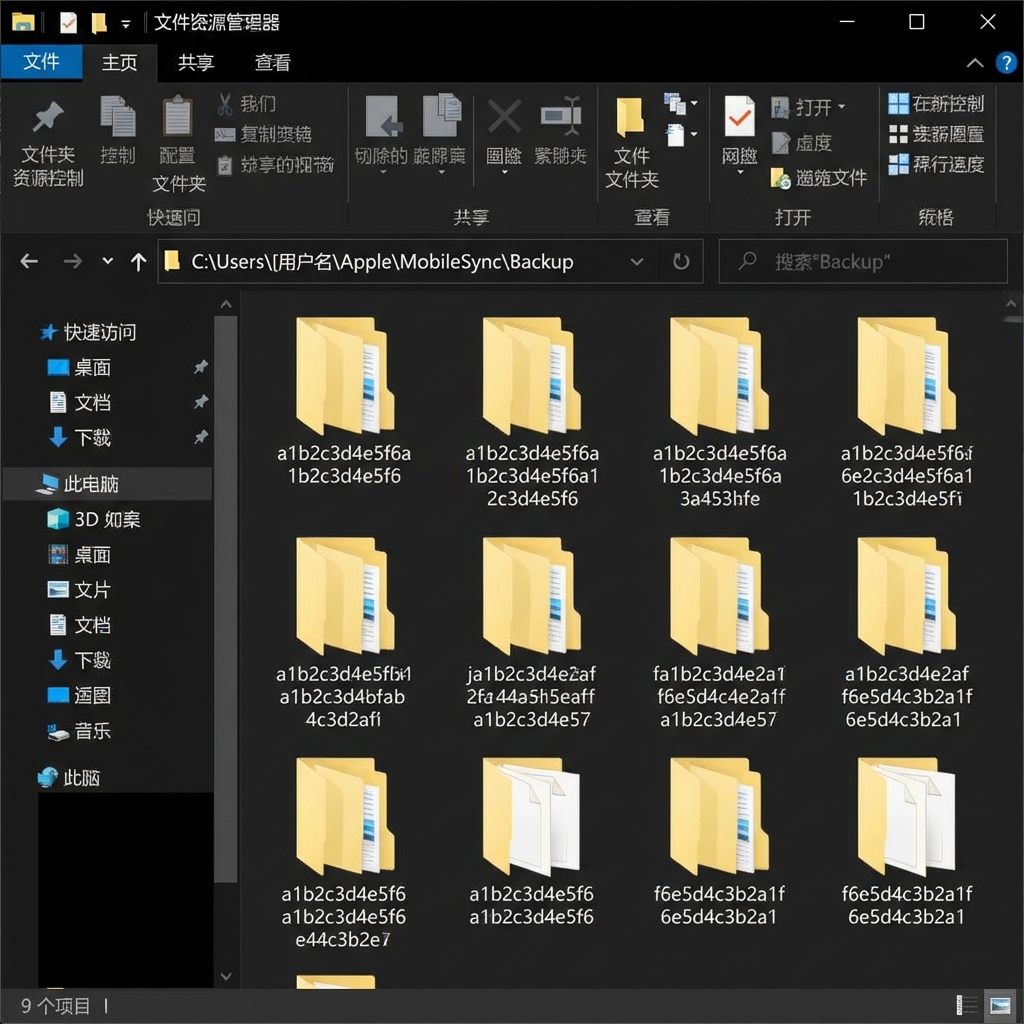Switch to details view in status bar
Screen dimensions: 1024x1024
click(968, 1005)
